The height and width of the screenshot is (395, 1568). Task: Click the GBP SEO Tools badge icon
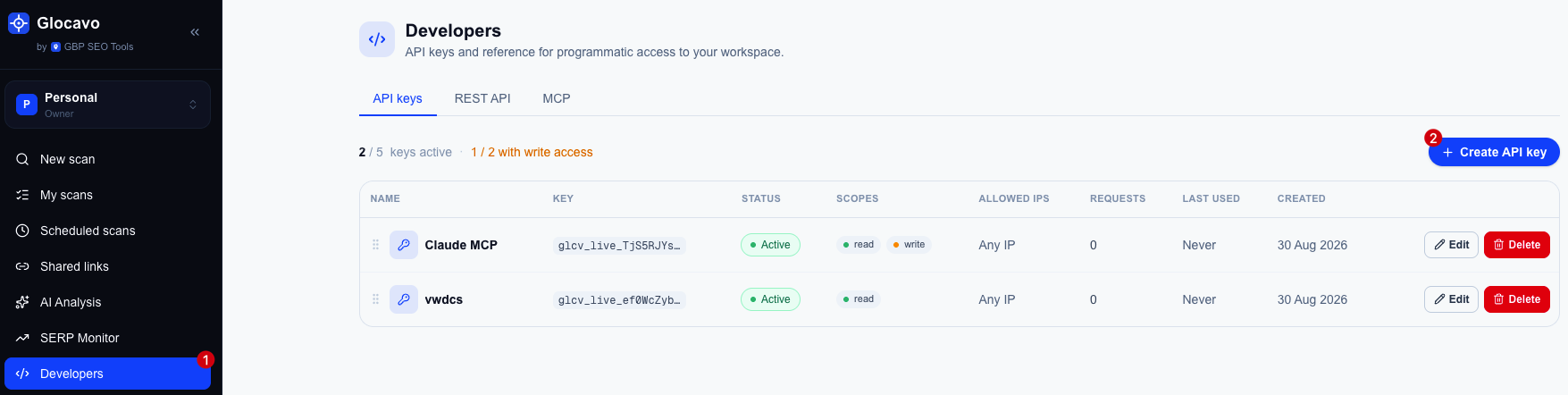[x=55, y=46]
